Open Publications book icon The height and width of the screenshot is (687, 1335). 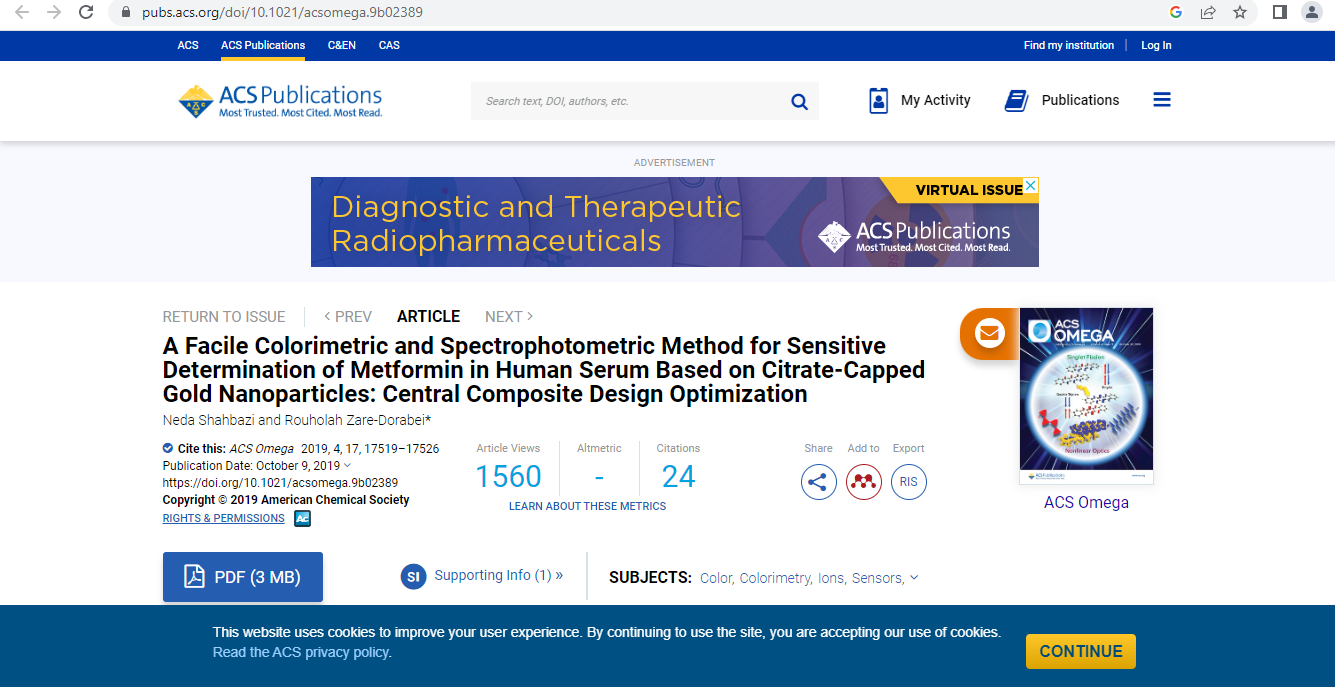click(x=1017, y=101)
